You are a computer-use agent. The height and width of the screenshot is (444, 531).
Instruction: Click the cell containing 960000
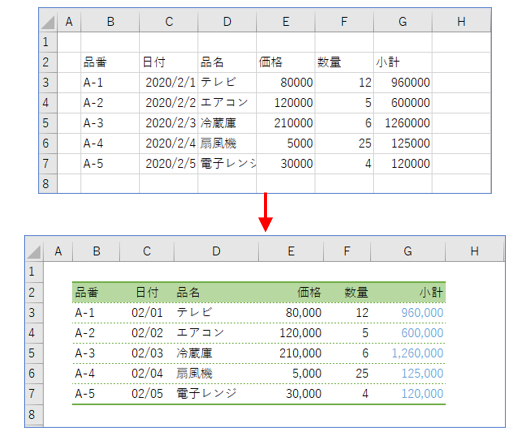coord(403,83)
